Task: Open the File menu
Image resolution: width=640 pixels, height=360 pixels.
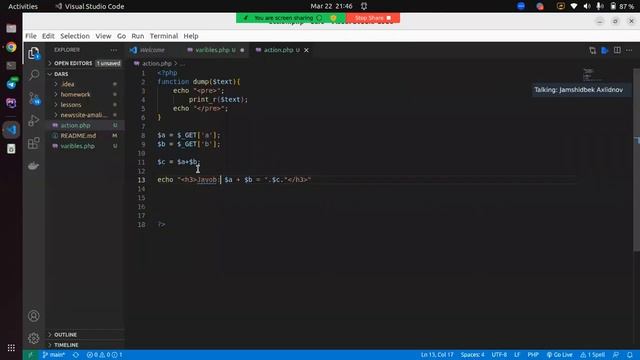Action: coord(31,36)
